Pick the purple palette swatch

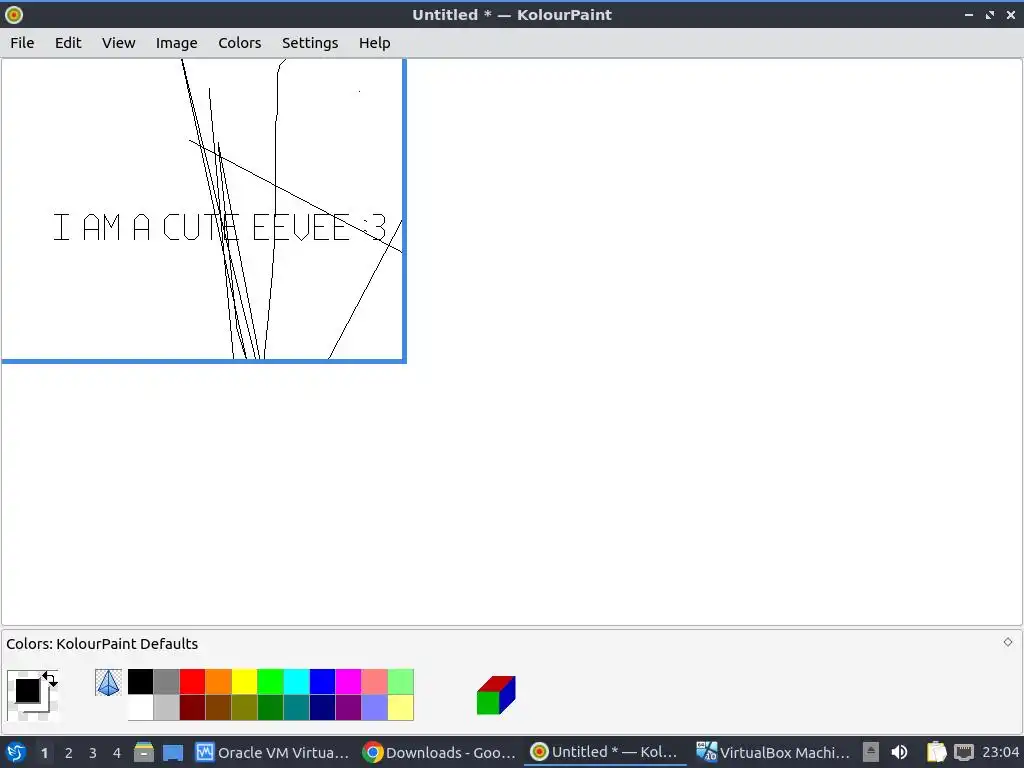(349, 707)
